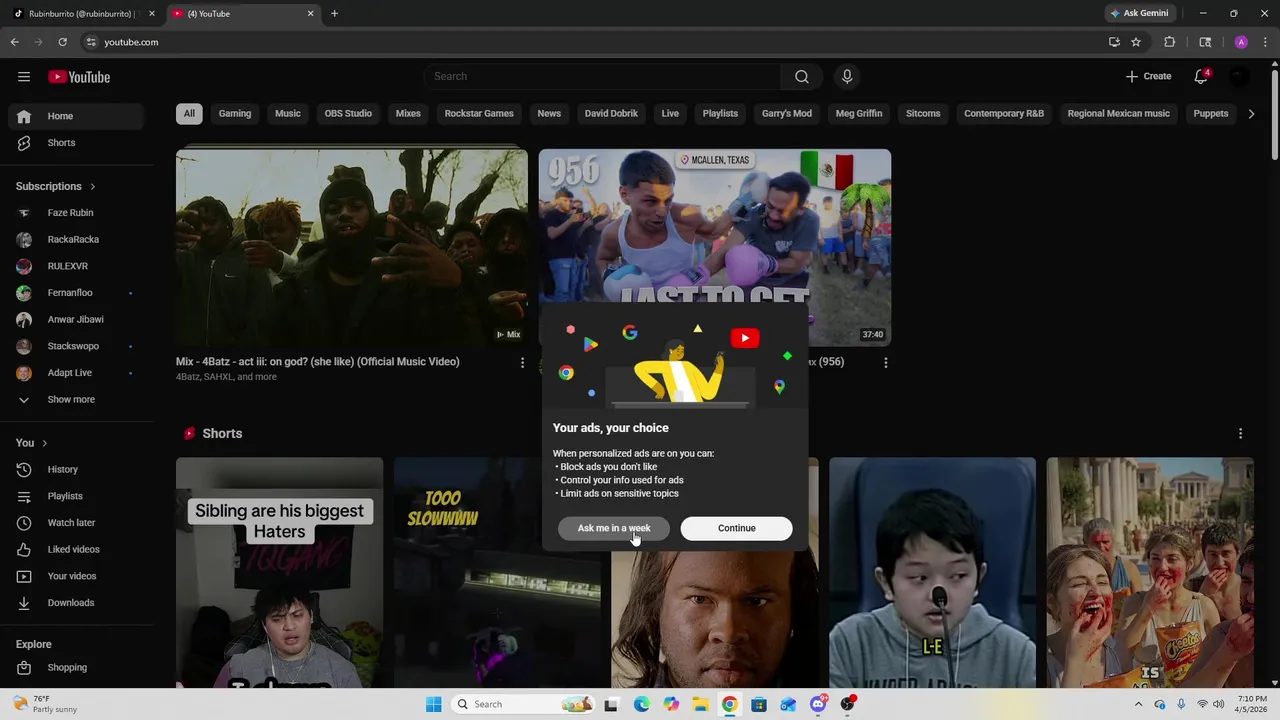The width and height of the screenshot is (1280, 720).
Task: Open options menu for 4Batz Mix video
Action: click(x=522, y=363)
